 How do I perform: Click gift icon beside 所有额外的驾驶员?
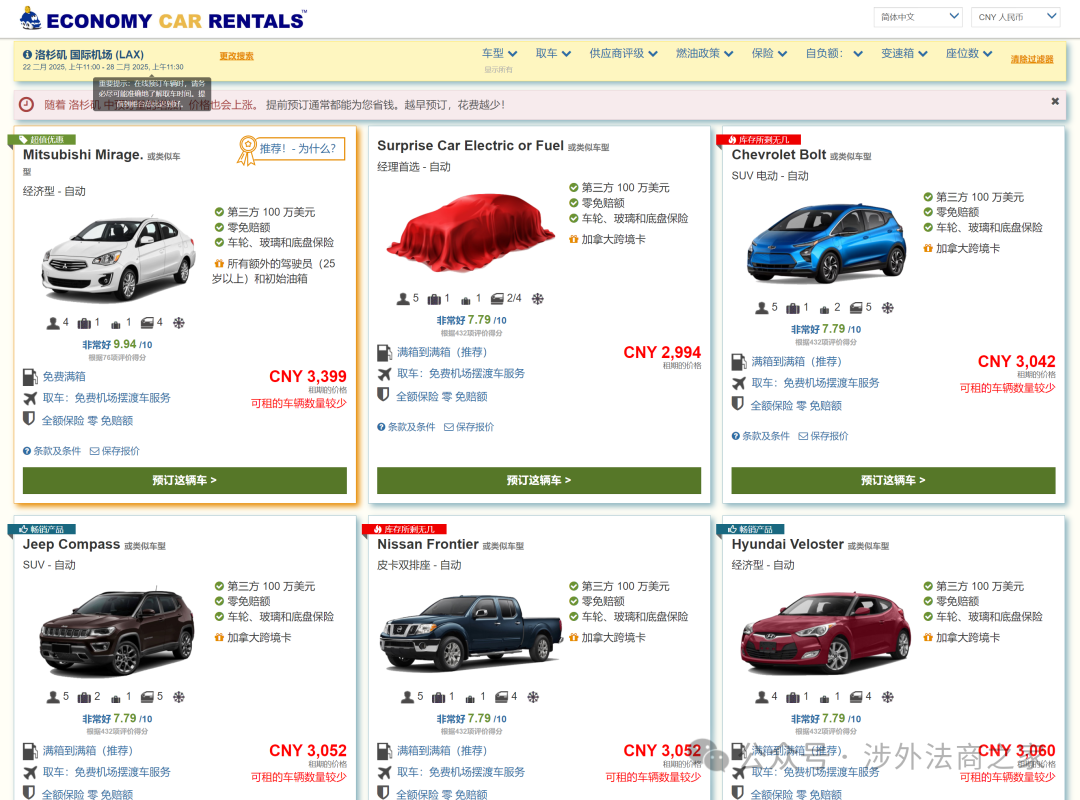click(219, 263)
